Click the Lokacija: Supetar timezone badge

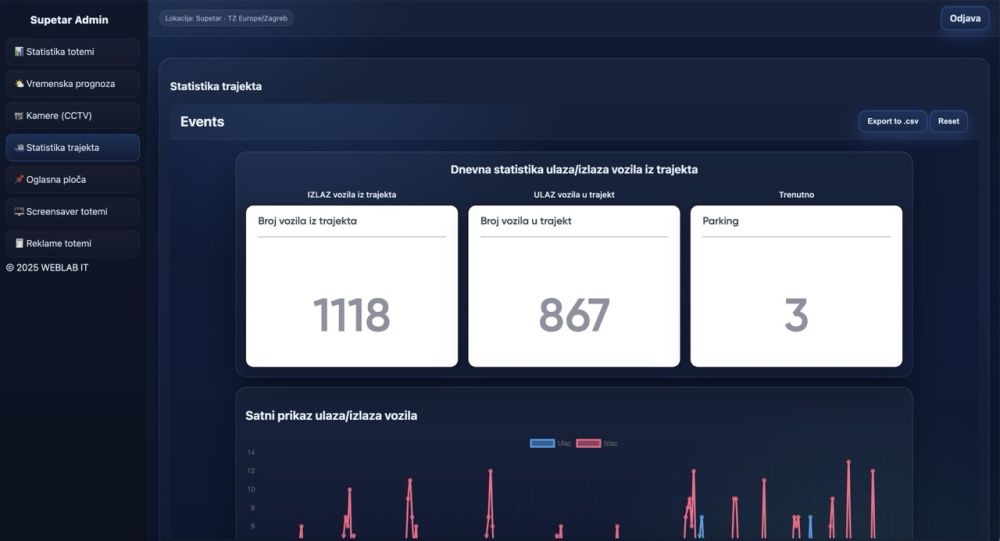(226, 18)
